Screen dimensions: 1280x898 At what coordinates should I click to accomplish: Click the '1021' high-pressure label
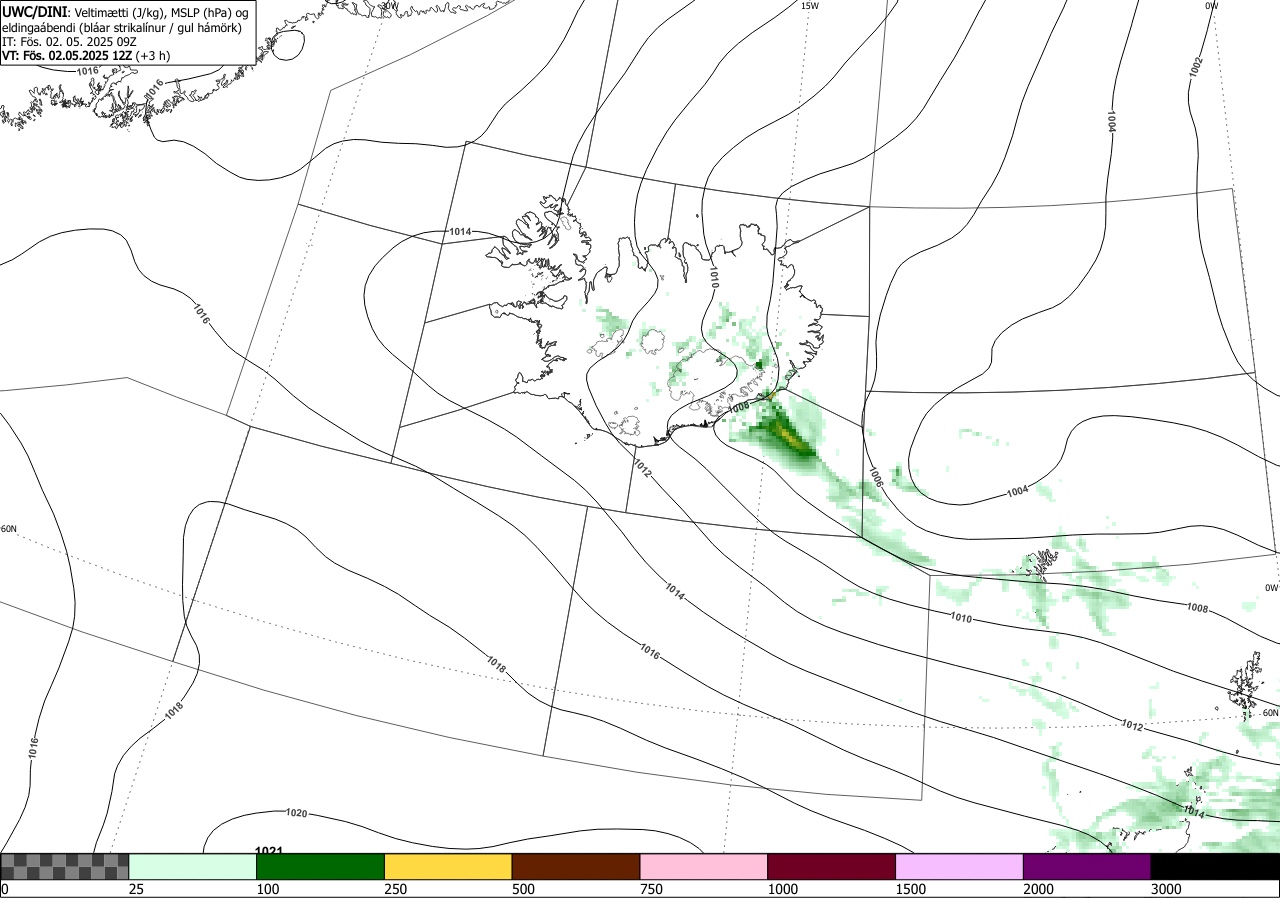pos(269,851)
